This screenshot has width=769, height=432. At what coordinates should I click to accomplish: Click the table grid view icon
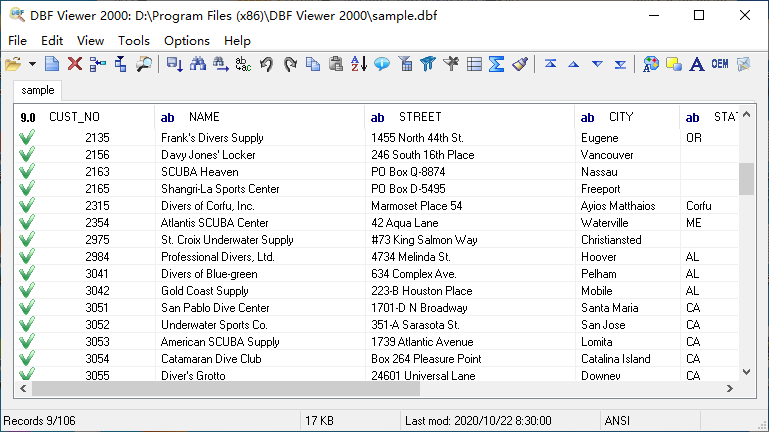click(x=474, y=64)
